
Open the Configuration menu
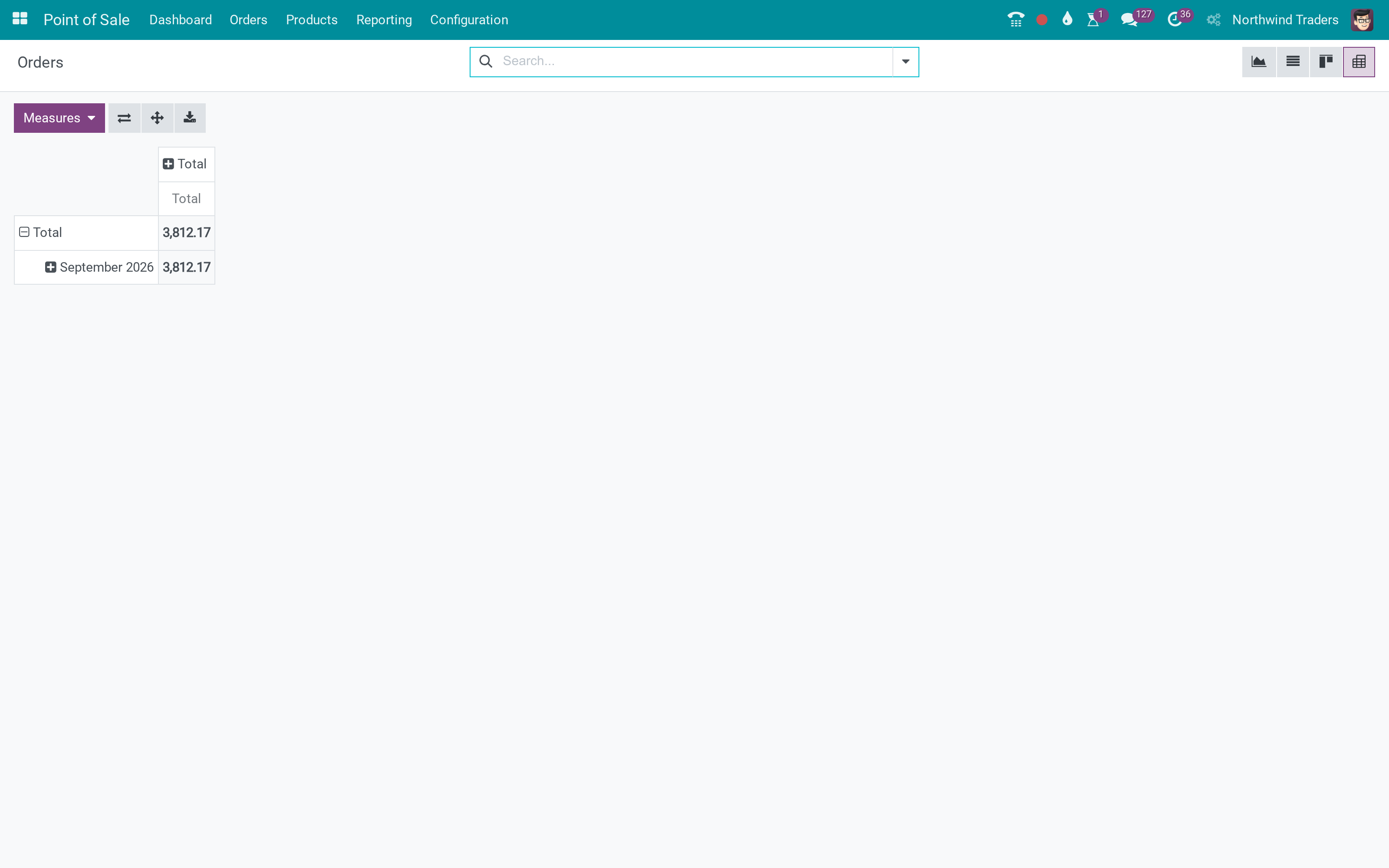(469, 20)
